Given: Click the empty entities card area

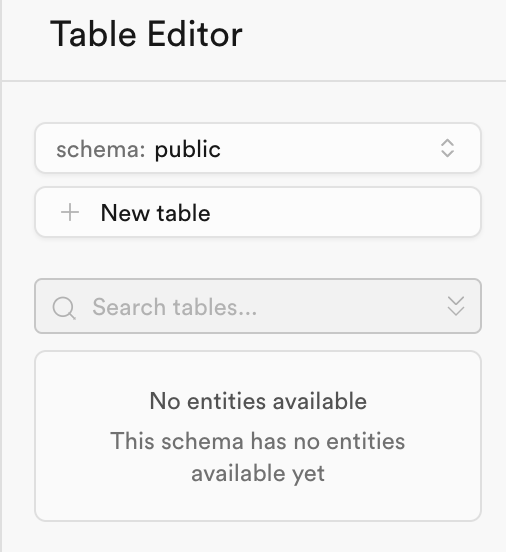Looking at the screenshot, I should pyautogui.click(x=258, y=436).
